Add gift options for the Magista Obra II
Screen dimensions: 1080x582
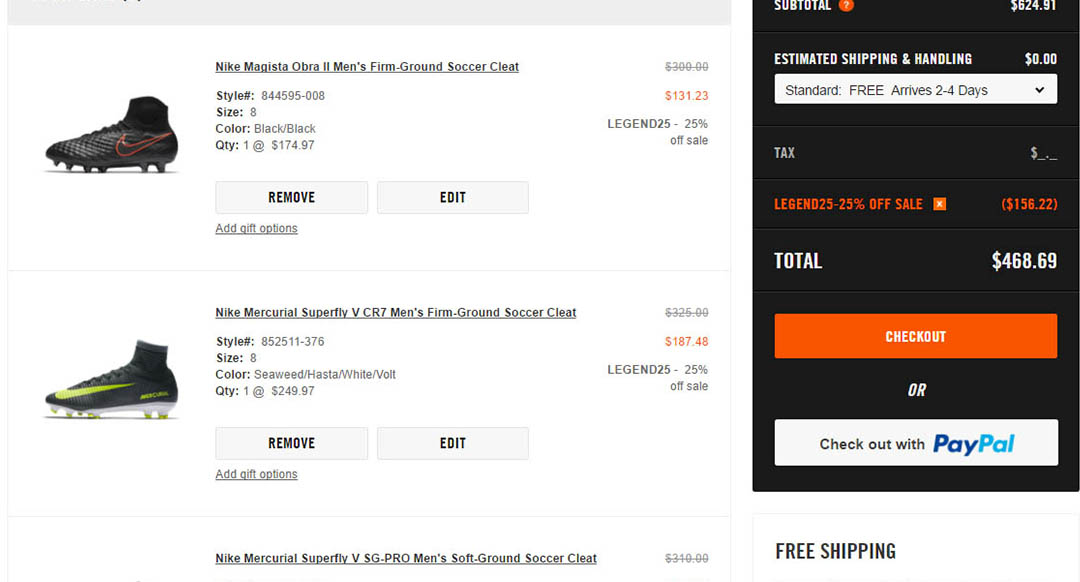256,228
